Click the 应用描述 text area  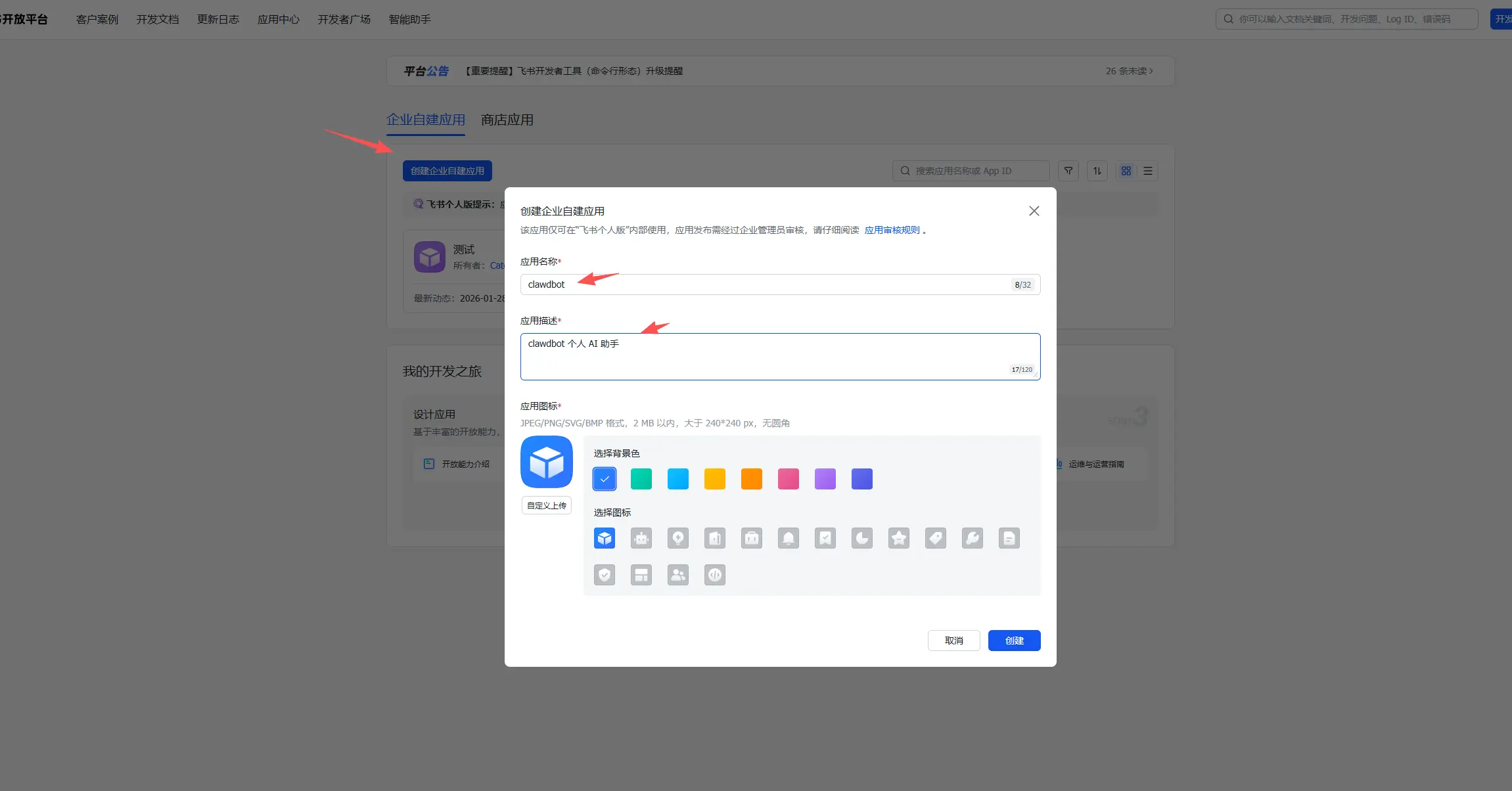pyautogui.click(x=762, y=356)
